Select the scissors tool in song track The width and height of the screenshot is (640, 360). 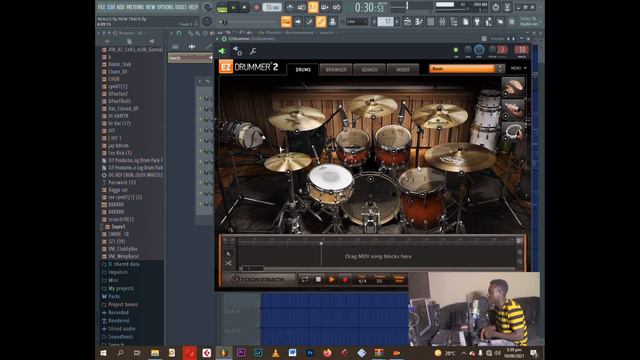229,264
